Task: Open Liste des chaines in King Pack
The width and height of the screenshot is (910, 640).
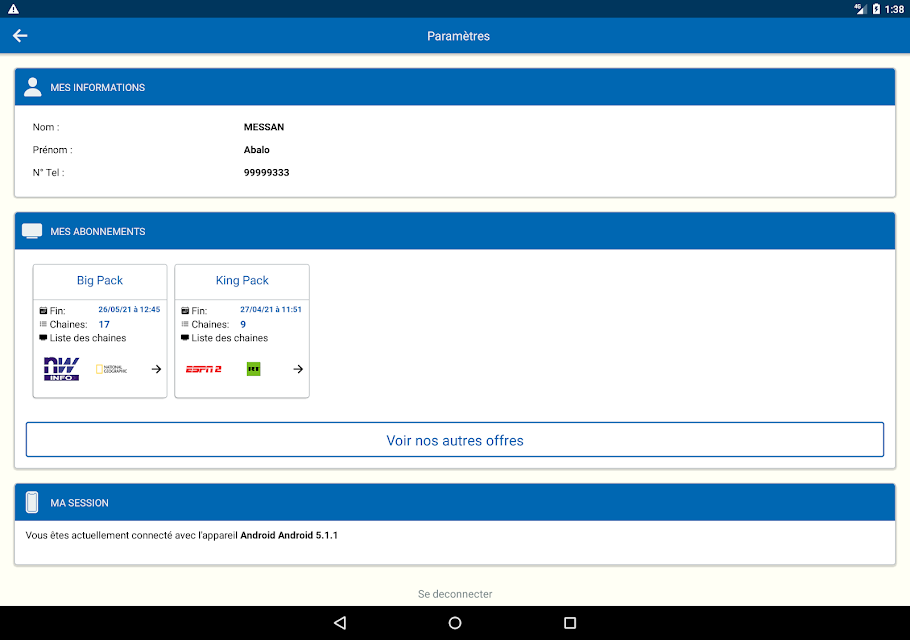Action: [230, 338]
